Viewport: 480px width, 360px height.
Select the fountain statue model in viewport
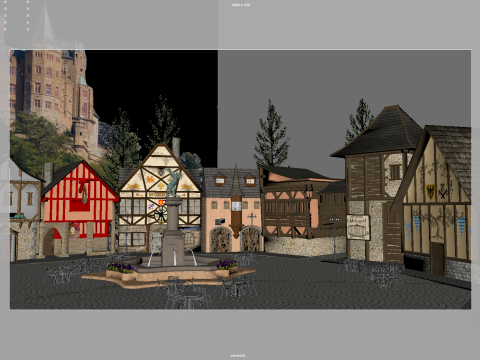(x=172, y=183)
